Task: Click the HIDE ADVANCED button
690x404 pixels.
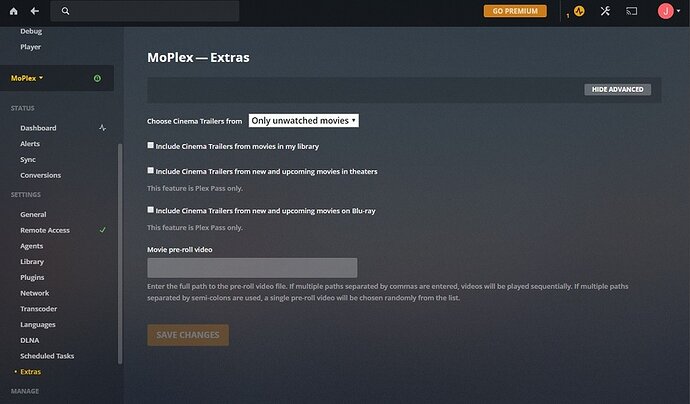Action: pos(617,89)
